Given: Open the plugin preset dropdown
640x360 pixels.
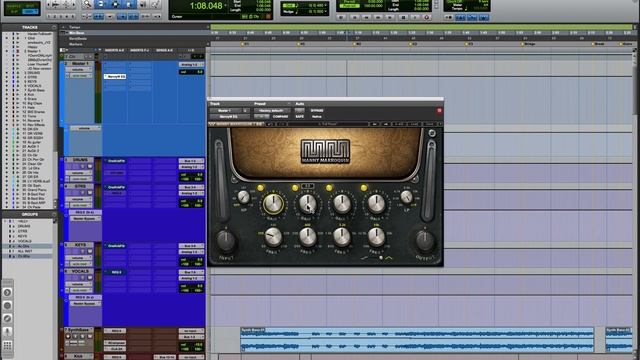Looking at the screenshot, I should tap(272, 111).
